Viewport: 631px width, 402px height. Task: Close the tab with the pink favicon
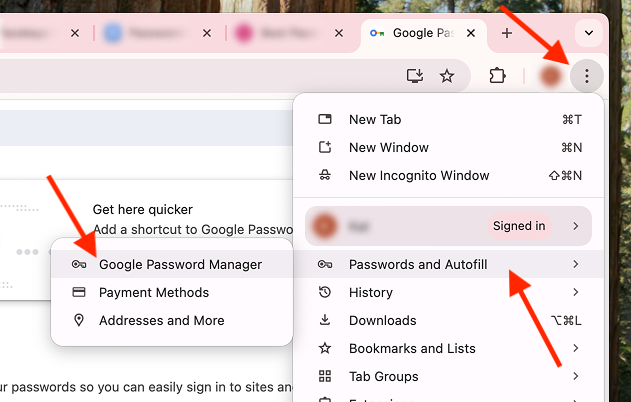339,33
